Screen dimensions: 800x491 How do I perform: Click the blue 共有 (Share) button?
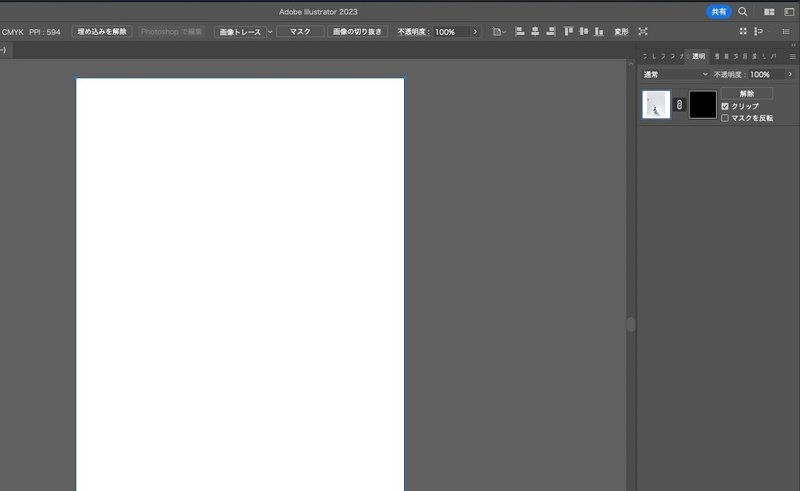(718, 12)
